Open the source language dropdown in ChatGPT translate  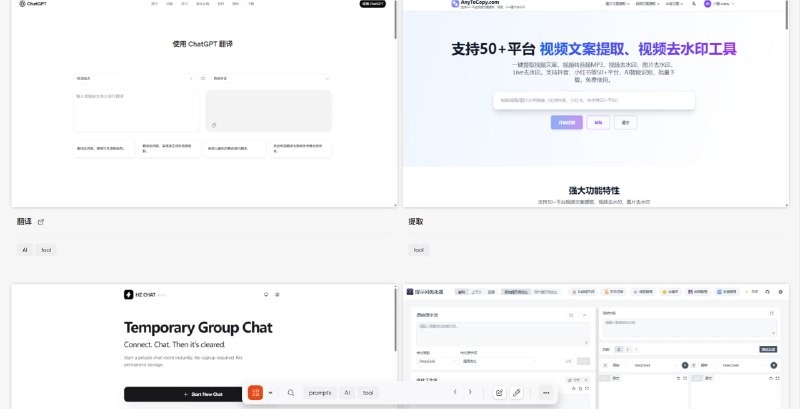[x=135, y=79]
